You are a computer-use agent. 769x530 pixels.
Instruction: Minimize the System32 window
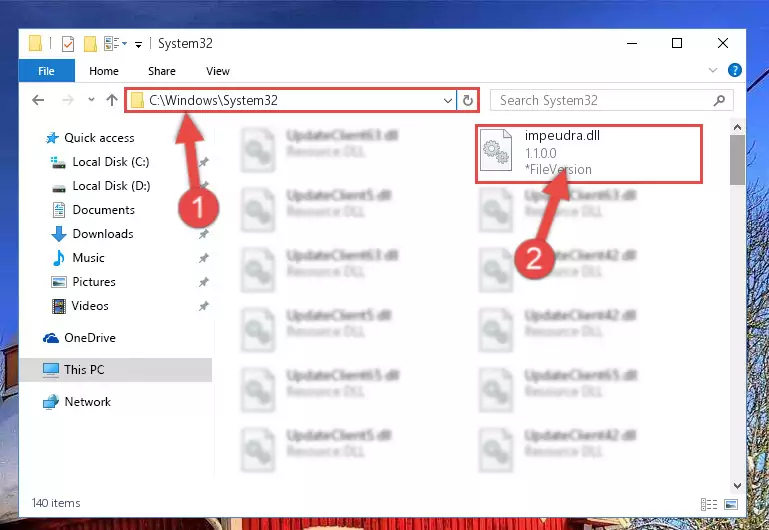tap(632, 44)
